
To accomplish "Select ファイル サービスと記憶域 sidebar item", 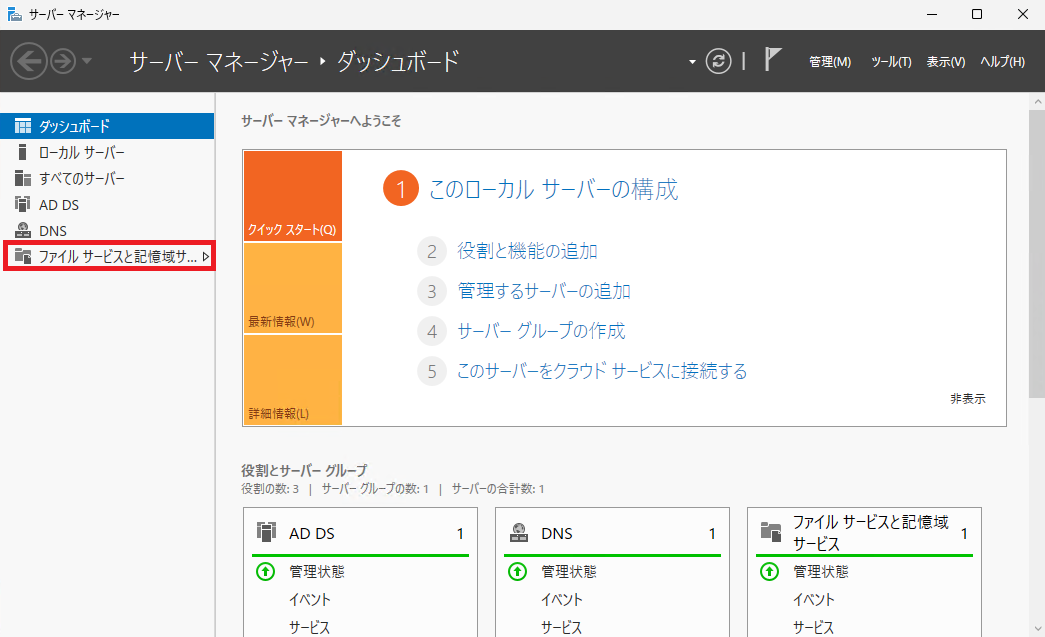I will (109, 257).
